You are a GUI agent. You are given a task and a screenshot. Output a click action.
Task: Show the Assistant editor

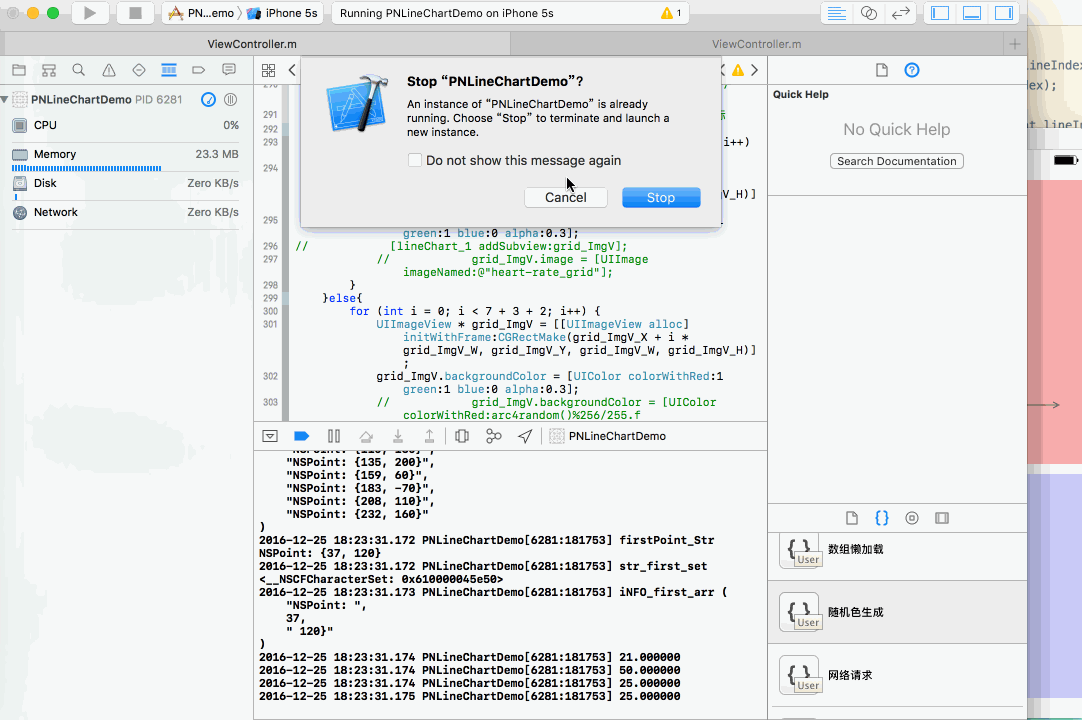(869, 13)
